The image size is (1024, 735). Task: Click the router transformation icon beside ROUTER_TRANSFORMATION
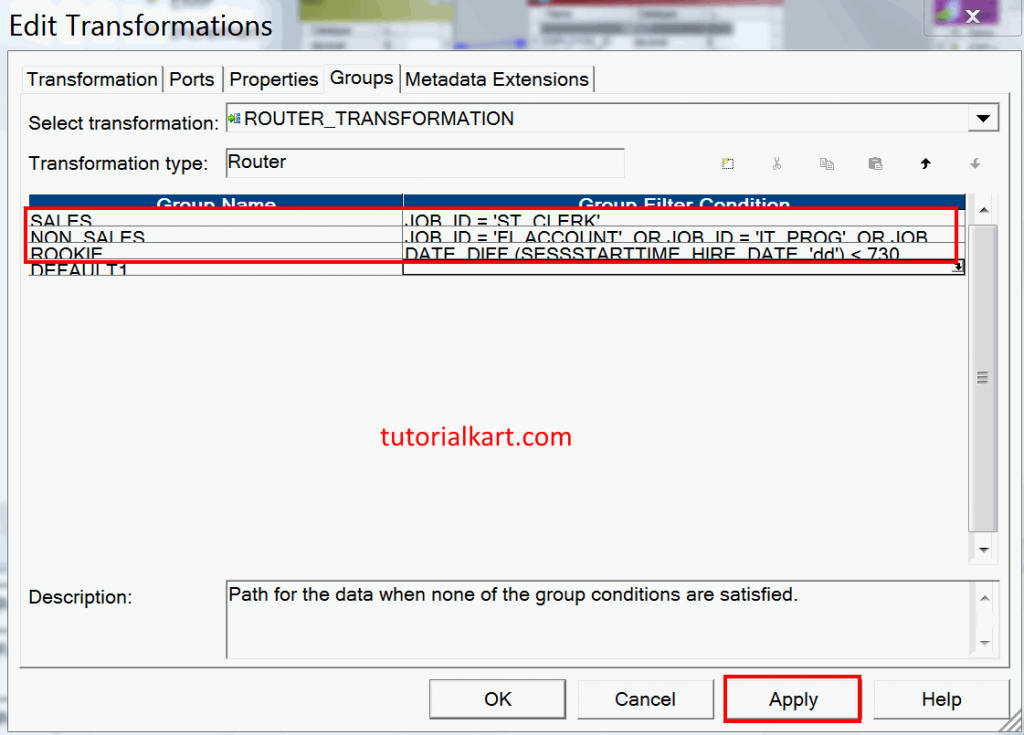click(x=237, y=117)
